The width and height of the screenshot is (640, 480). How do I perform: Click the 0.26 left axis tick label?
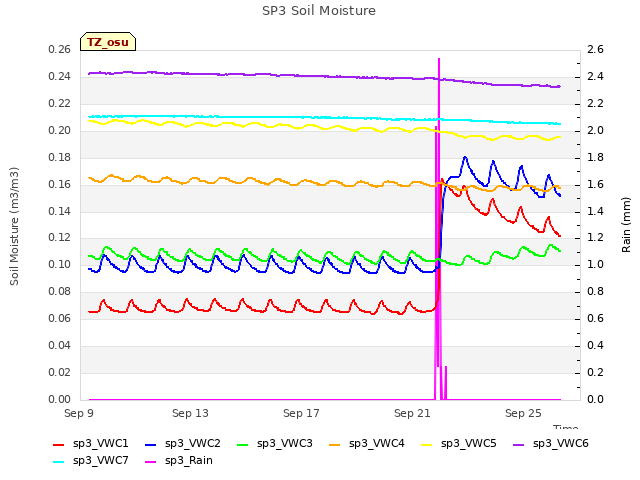pyautogui.click(x=60, y=50)
